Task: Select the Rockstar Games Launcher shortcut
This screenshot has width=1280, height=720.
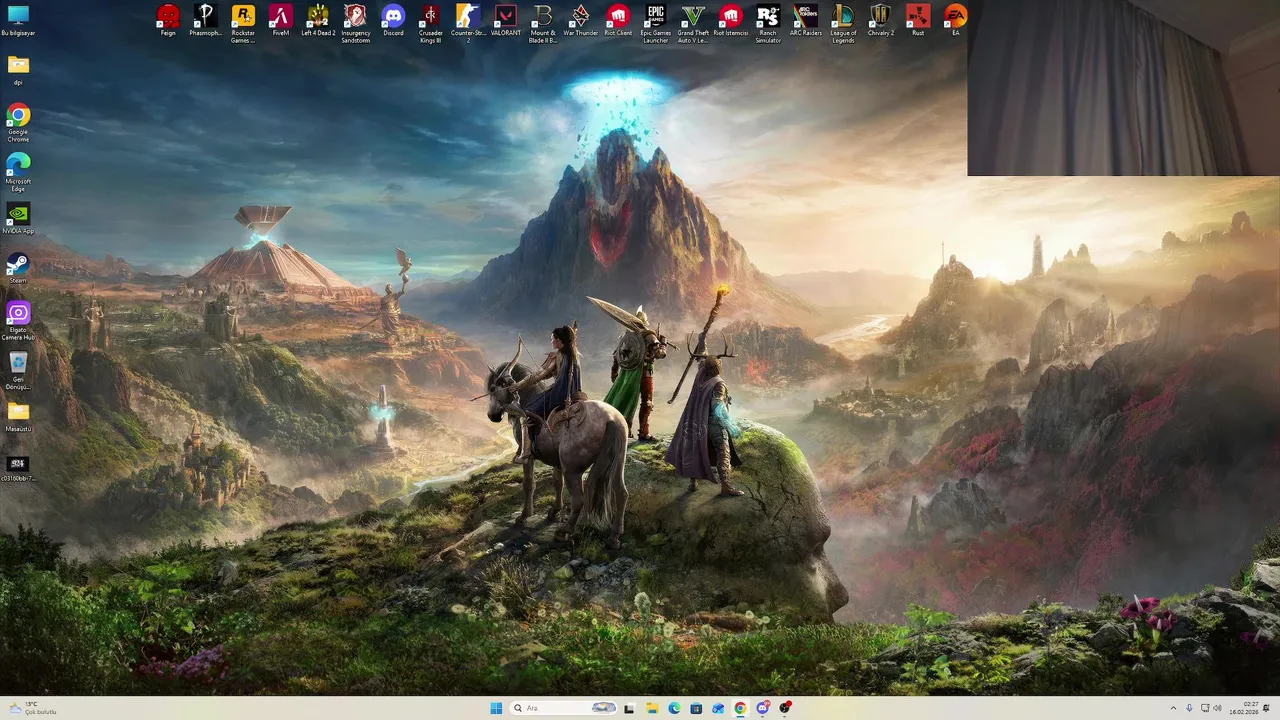Action: tap(243, 23)
